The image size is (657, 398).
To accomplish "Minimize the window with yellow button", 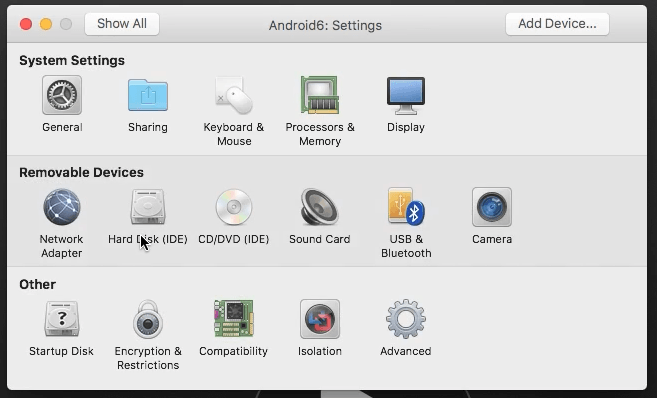I will point(46,24).
